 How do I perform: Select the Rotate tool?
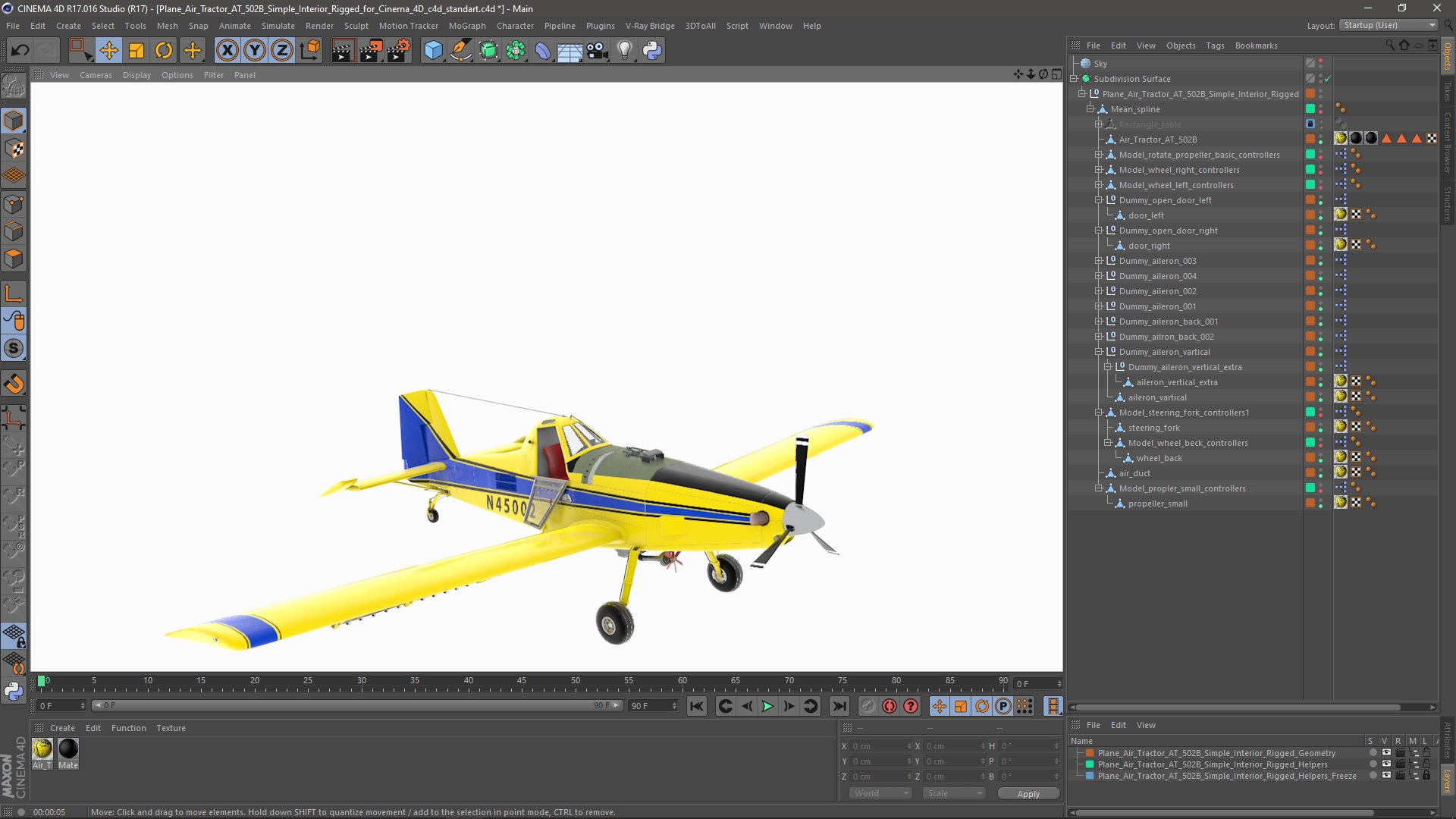pyautogui.click(x=164, y=51)
